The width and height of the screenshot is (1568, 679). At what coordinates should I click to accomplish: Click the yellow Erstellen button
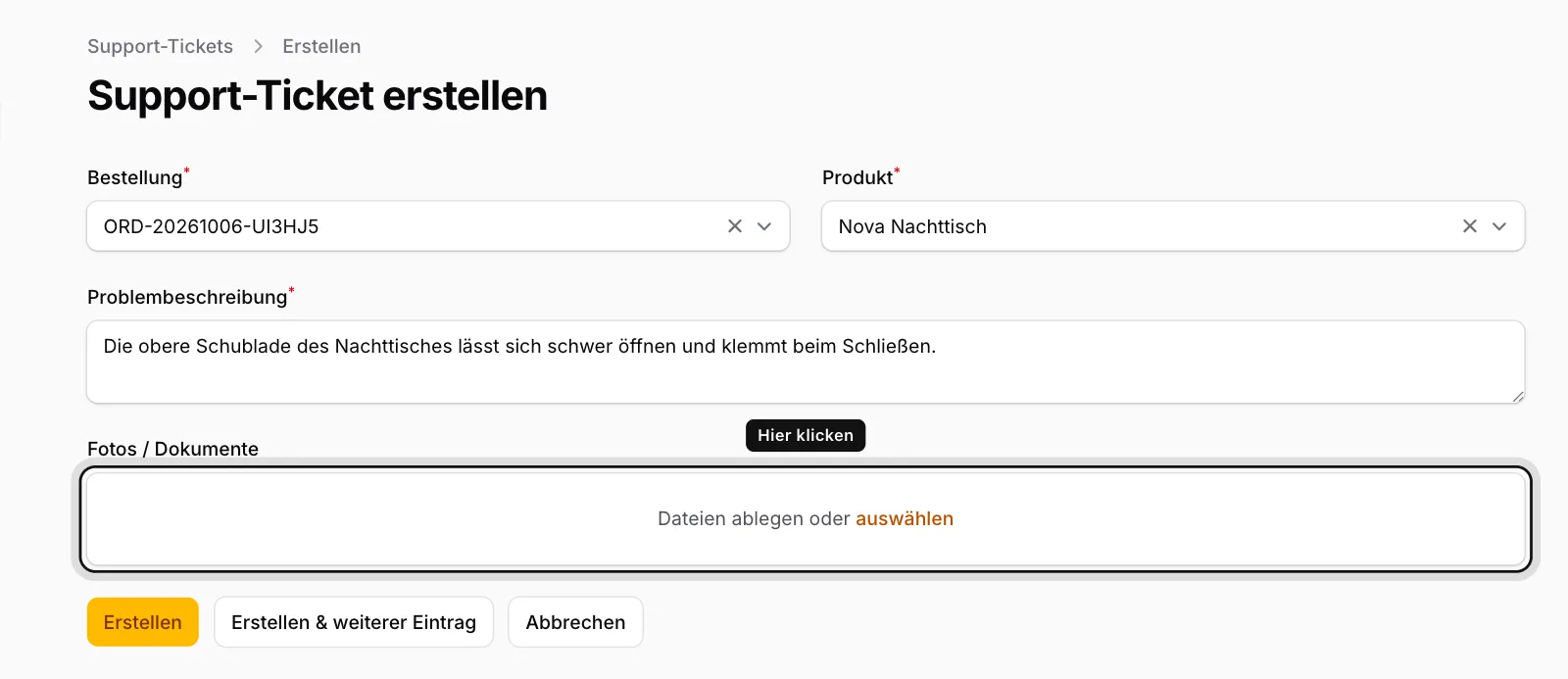[143, 622]
